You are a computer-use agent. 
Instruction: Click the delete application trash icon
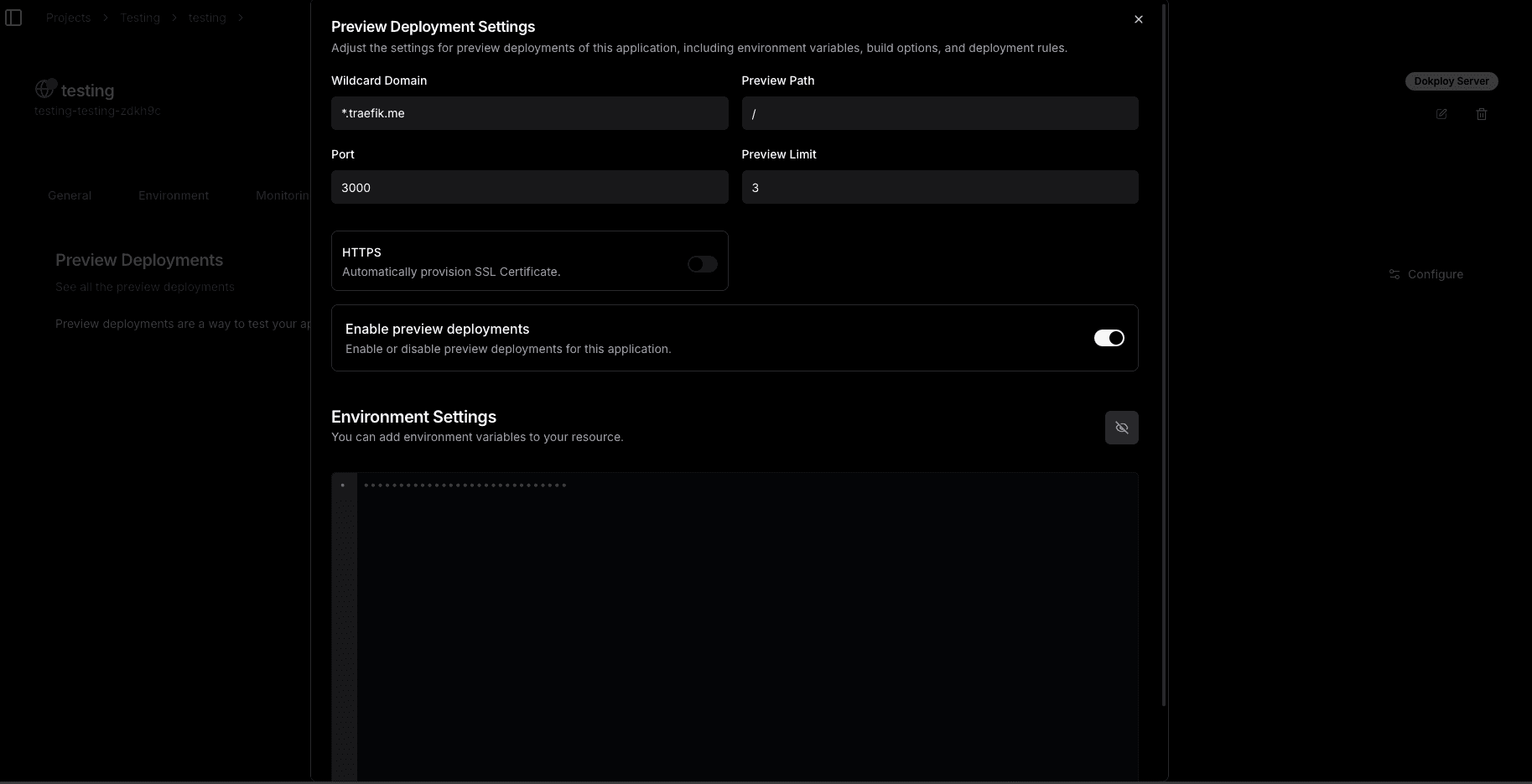[x=1482, y=114]
